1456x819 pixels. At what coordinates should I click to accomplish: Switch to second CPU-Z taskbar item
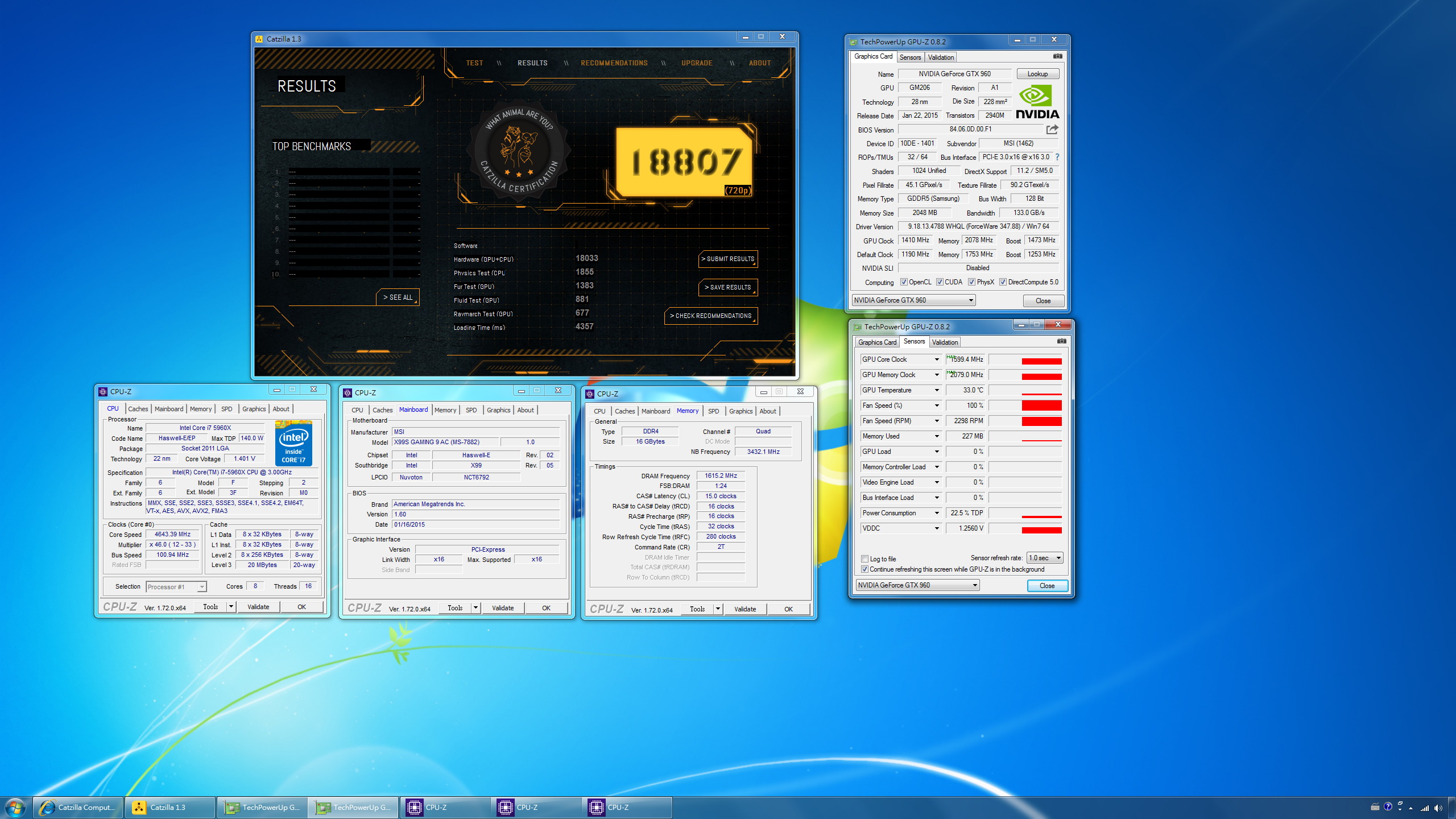pos(536,808)
